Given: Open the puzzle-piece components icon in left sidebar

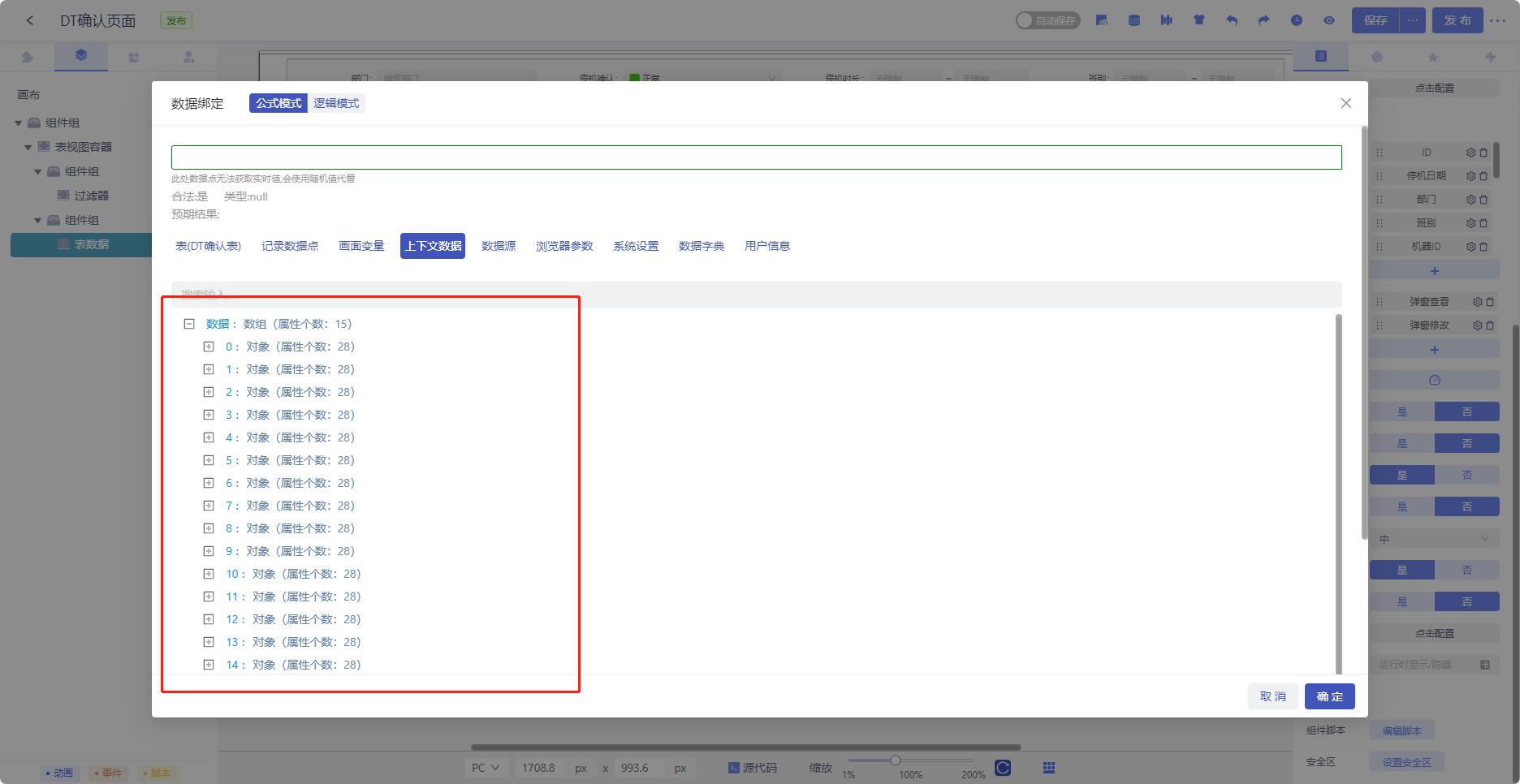Looking at the screenshot, I should point(28,57).
